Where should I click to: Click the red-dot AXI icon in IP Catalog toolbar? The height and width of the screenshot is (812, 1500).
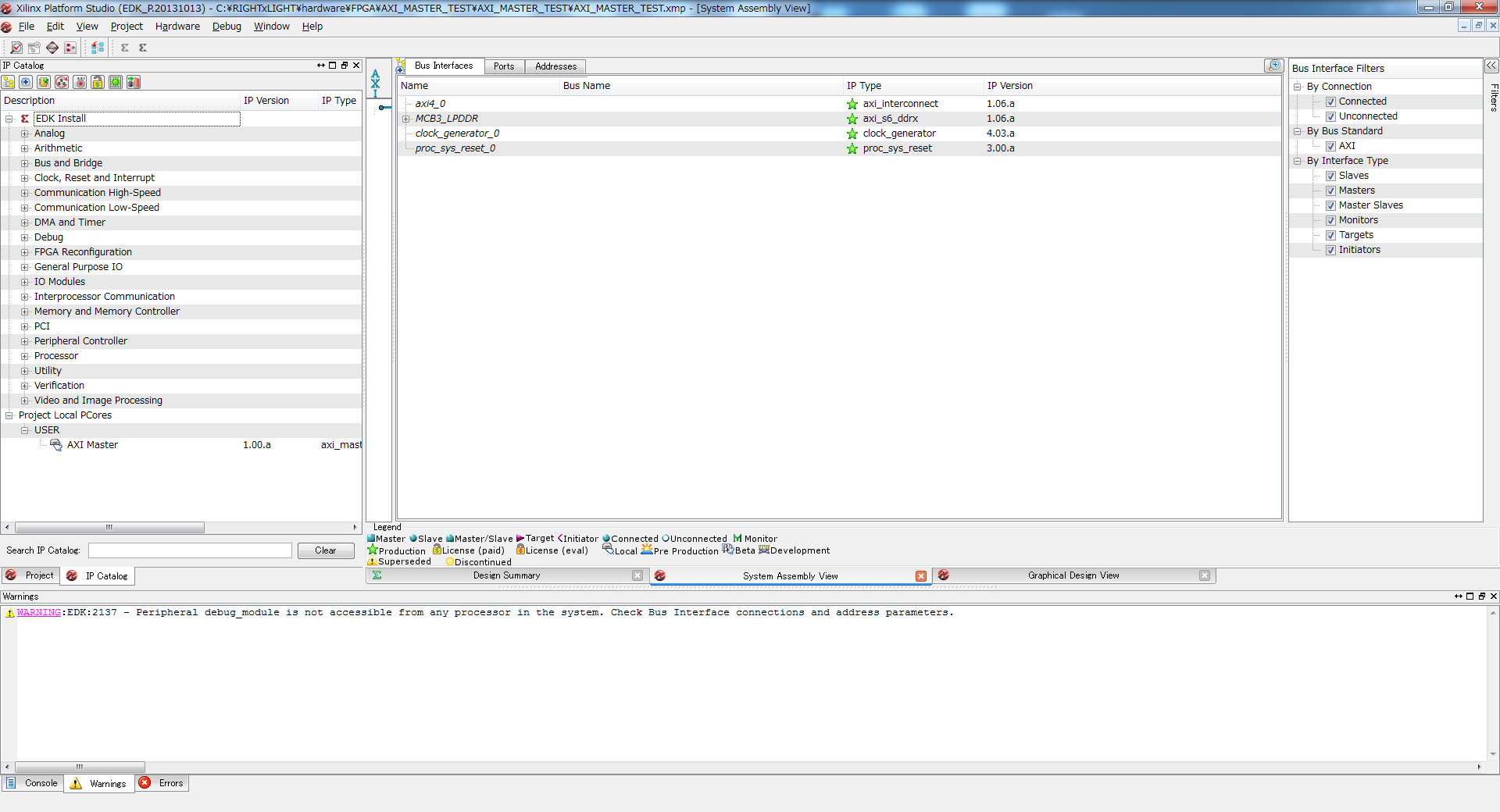point(80,82)
